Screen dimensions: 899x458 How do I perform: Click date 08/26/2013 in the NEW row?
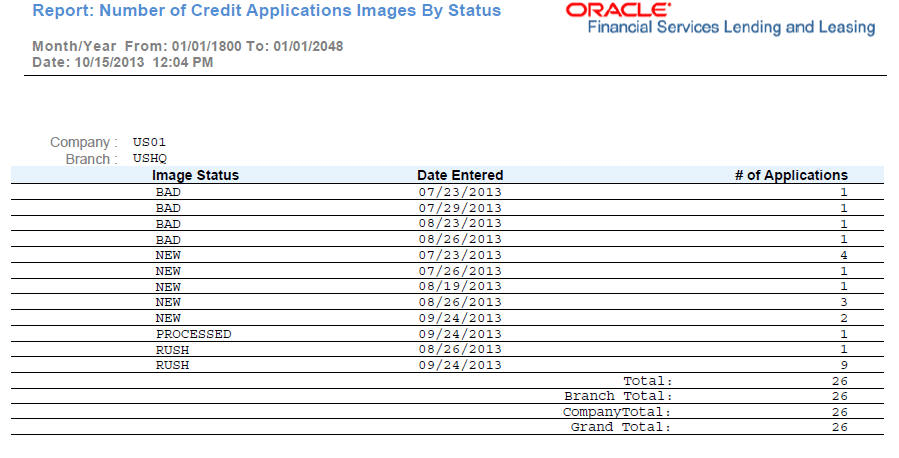[x=460, y=302]
